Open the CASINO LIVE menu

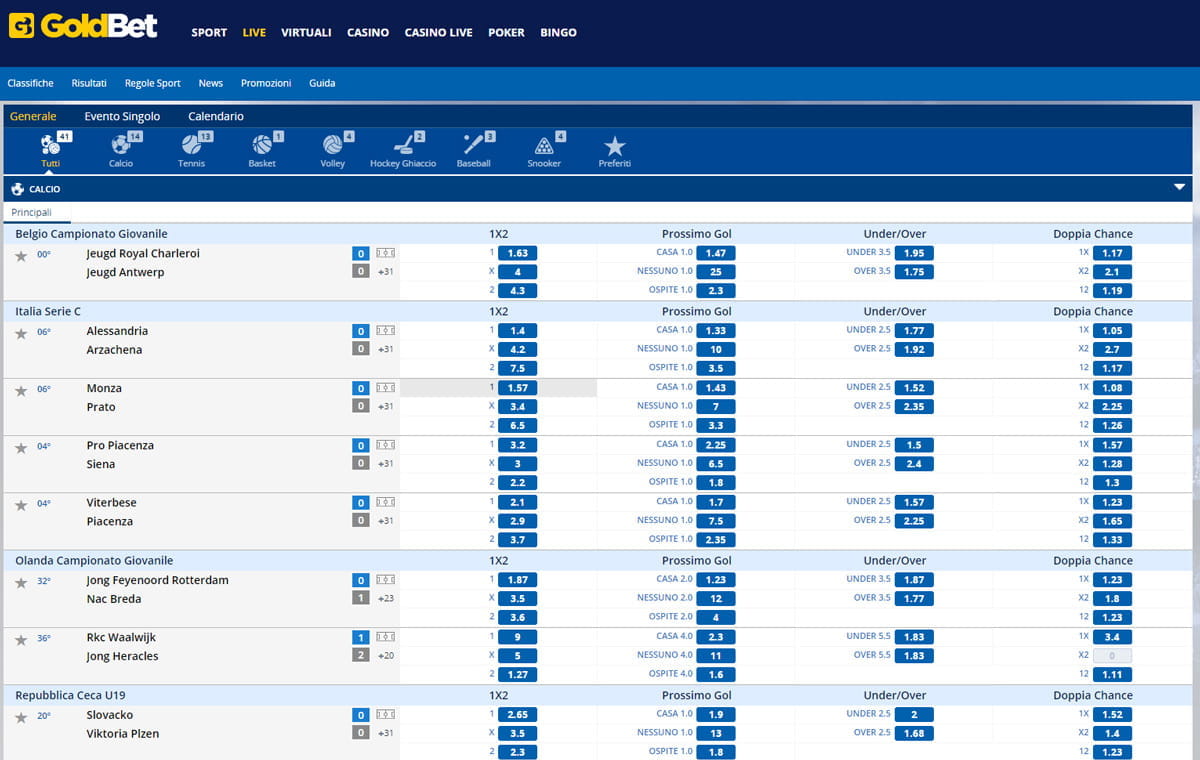click(438, 32)
